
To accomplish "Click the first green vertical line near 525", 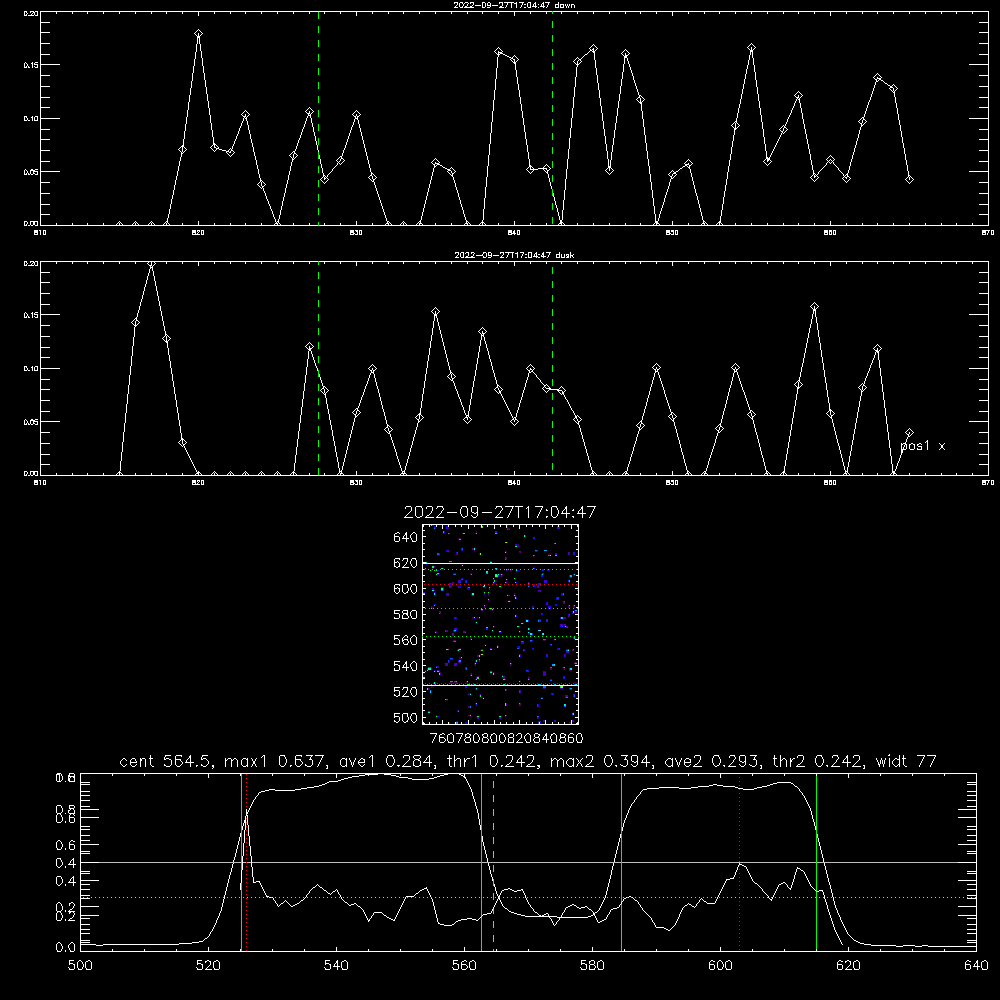I will [x=241, y=862].
